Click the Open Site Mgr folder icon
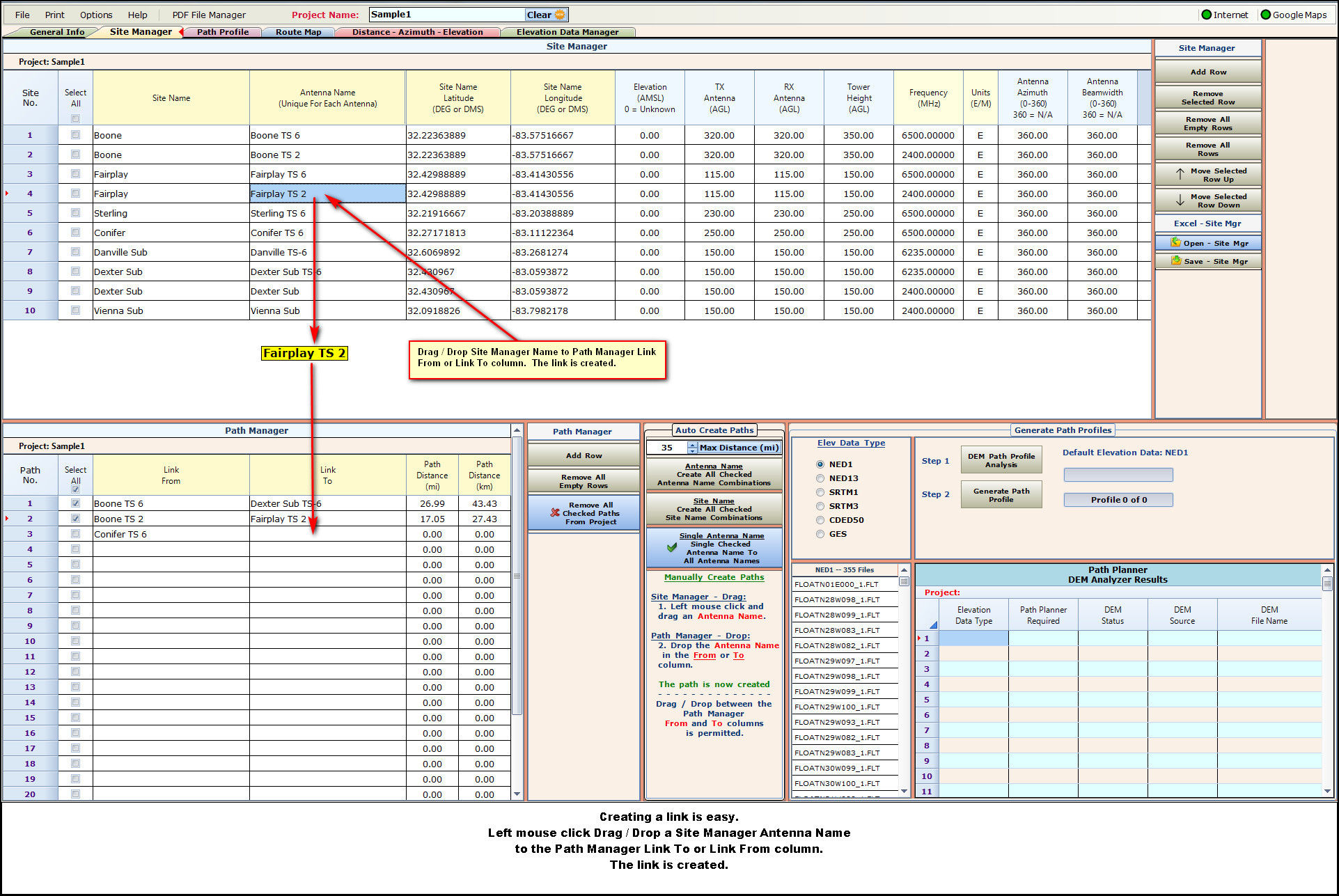 coord(1176,243)
